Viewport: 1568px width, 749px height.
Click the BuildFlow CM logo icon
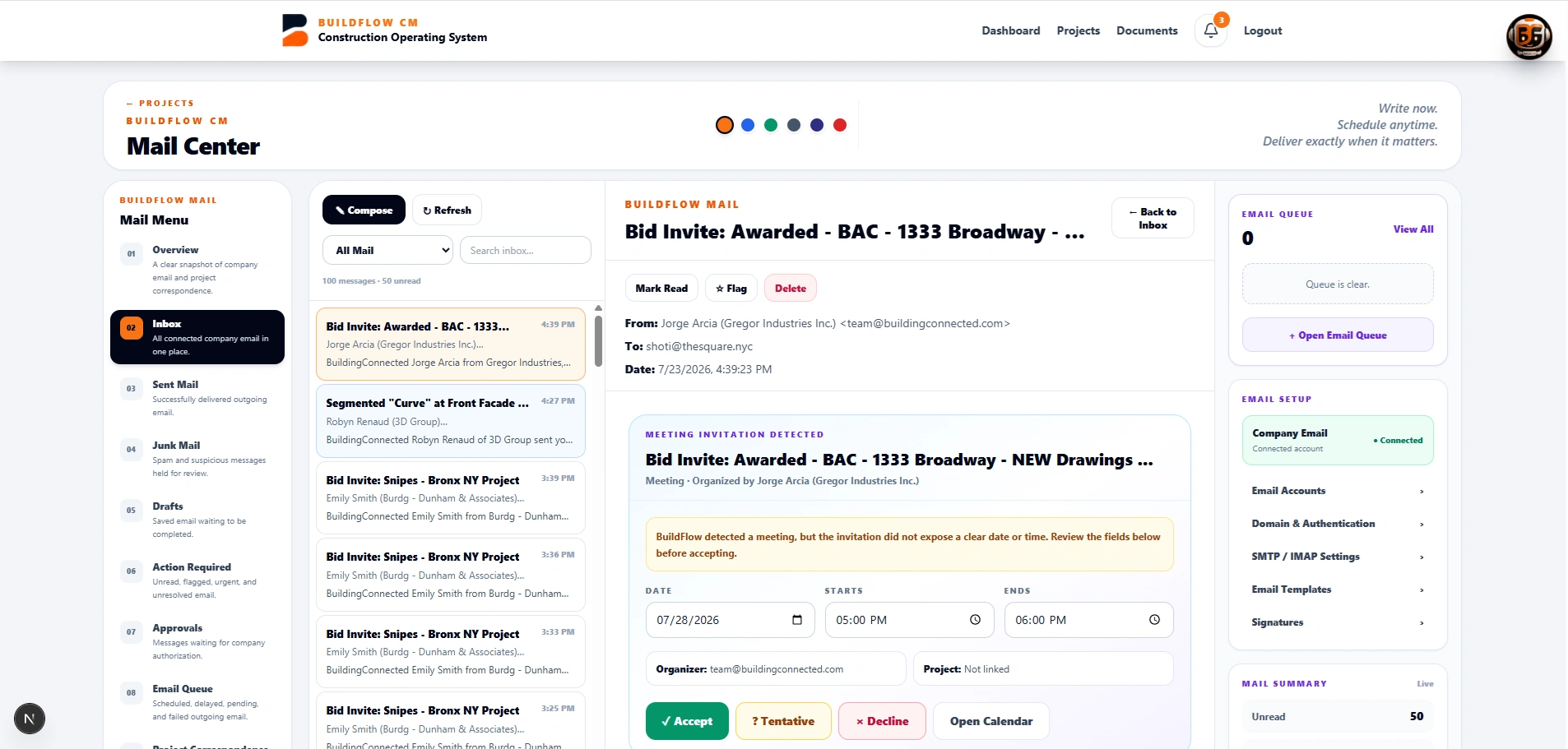295,30
